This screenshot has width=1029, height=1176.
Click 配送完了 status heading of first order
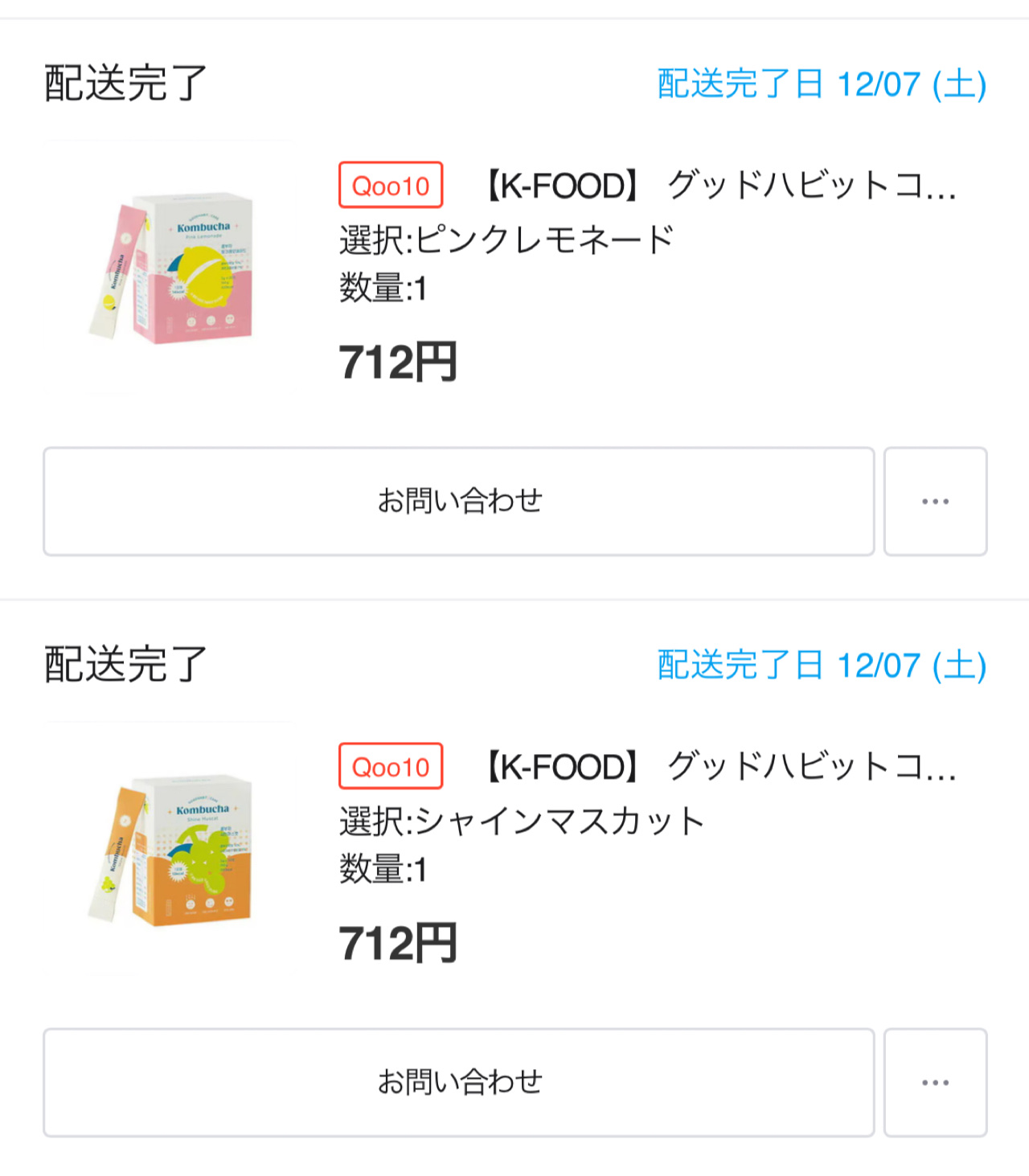click(125, 84)
